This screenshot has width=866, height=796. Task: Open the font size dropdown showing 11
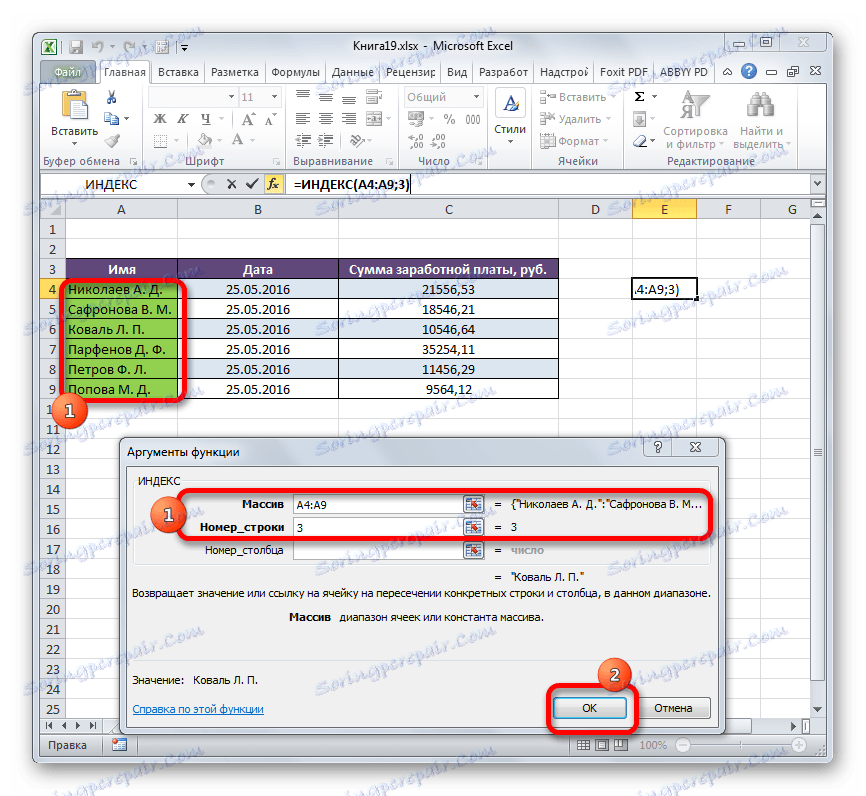(274, 97)
